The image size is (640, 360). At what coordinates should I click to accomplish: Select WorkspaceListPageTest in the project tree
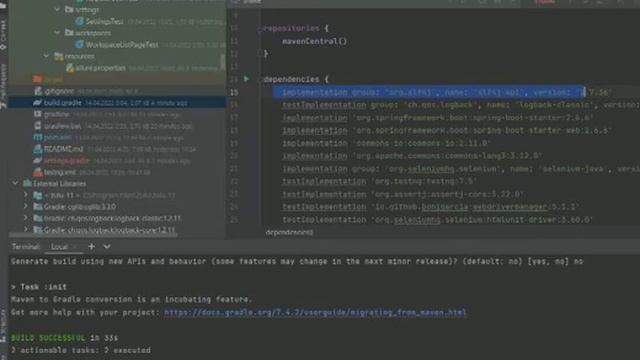click(122, 45)
